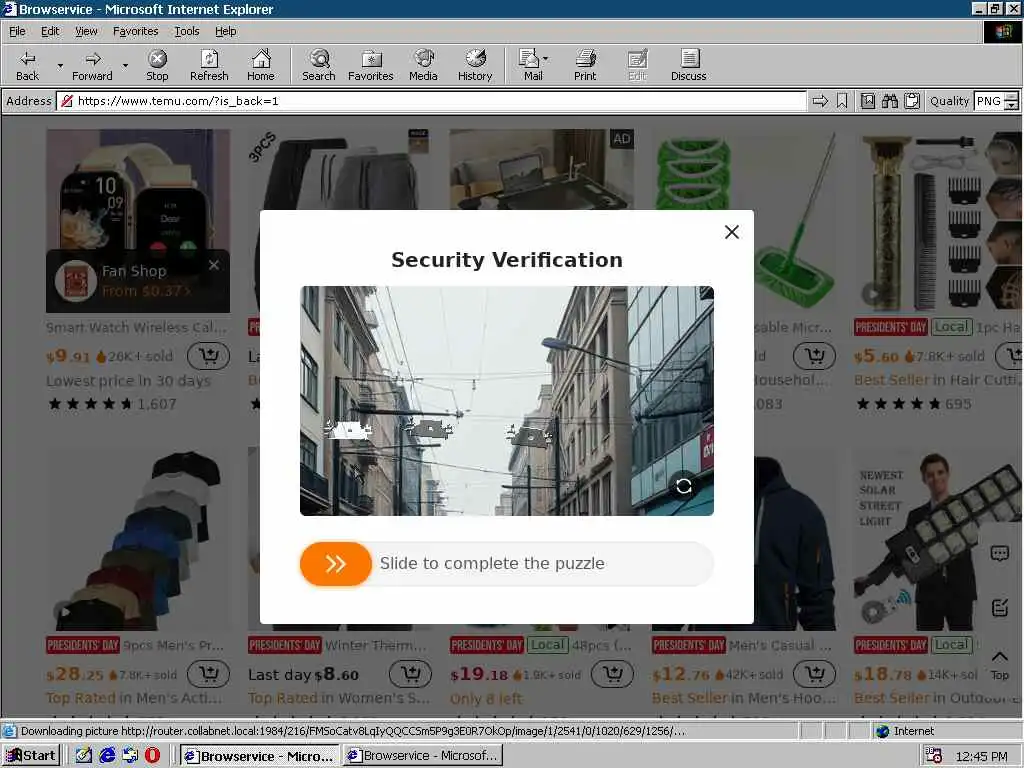
Task: Refresh the page using Refresh icon
Action: click(209, 65)
